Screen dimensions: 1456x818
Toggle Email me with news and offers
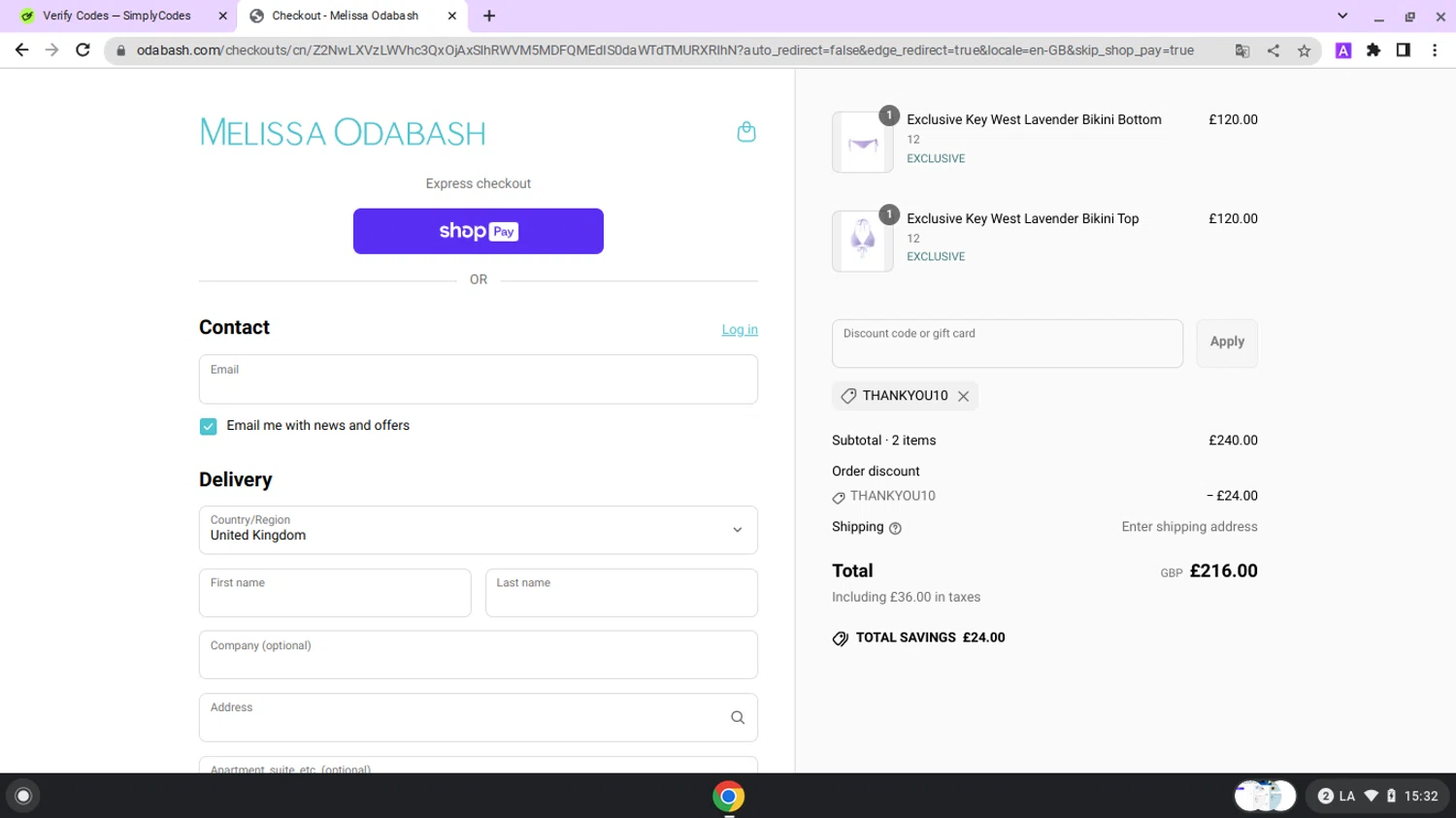(x=208, y=426)
